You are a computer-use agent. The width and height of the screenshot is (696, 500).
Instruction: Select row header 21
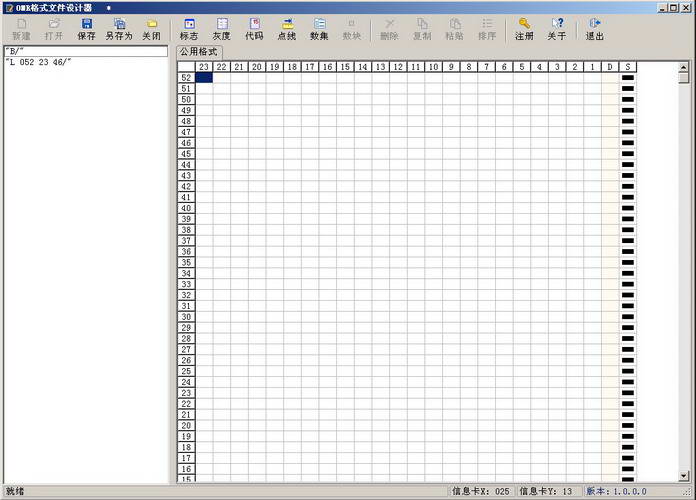point(186,415)
